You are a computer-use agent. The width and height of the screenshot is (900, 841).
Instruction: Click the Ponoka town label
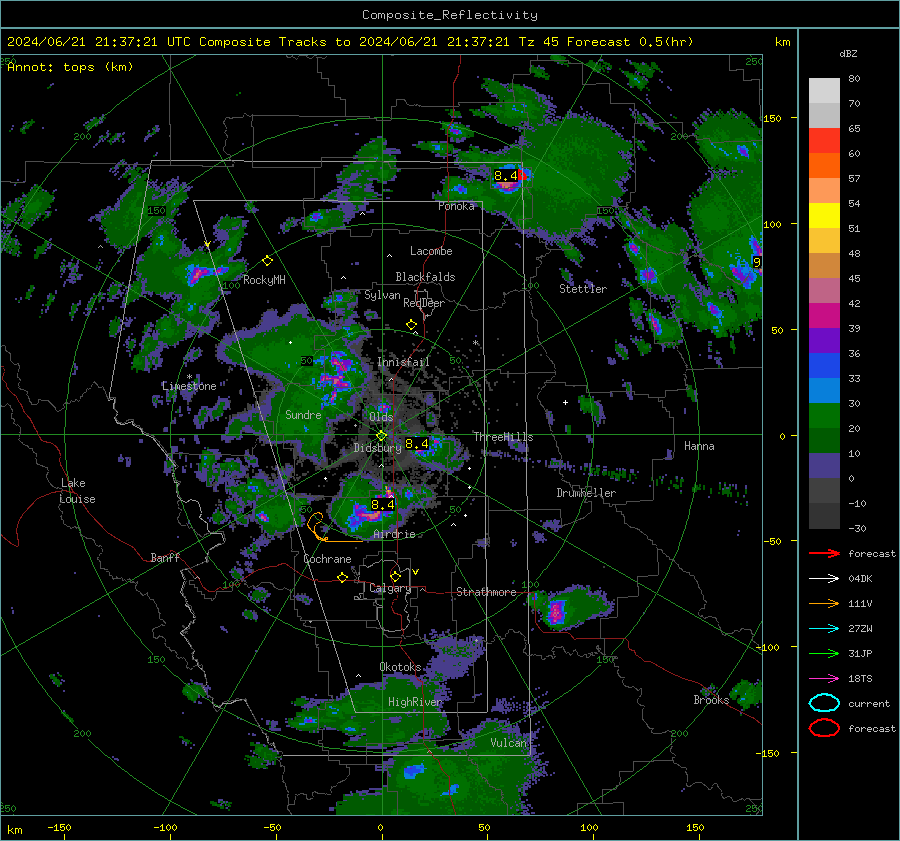[x=456, y=206]
